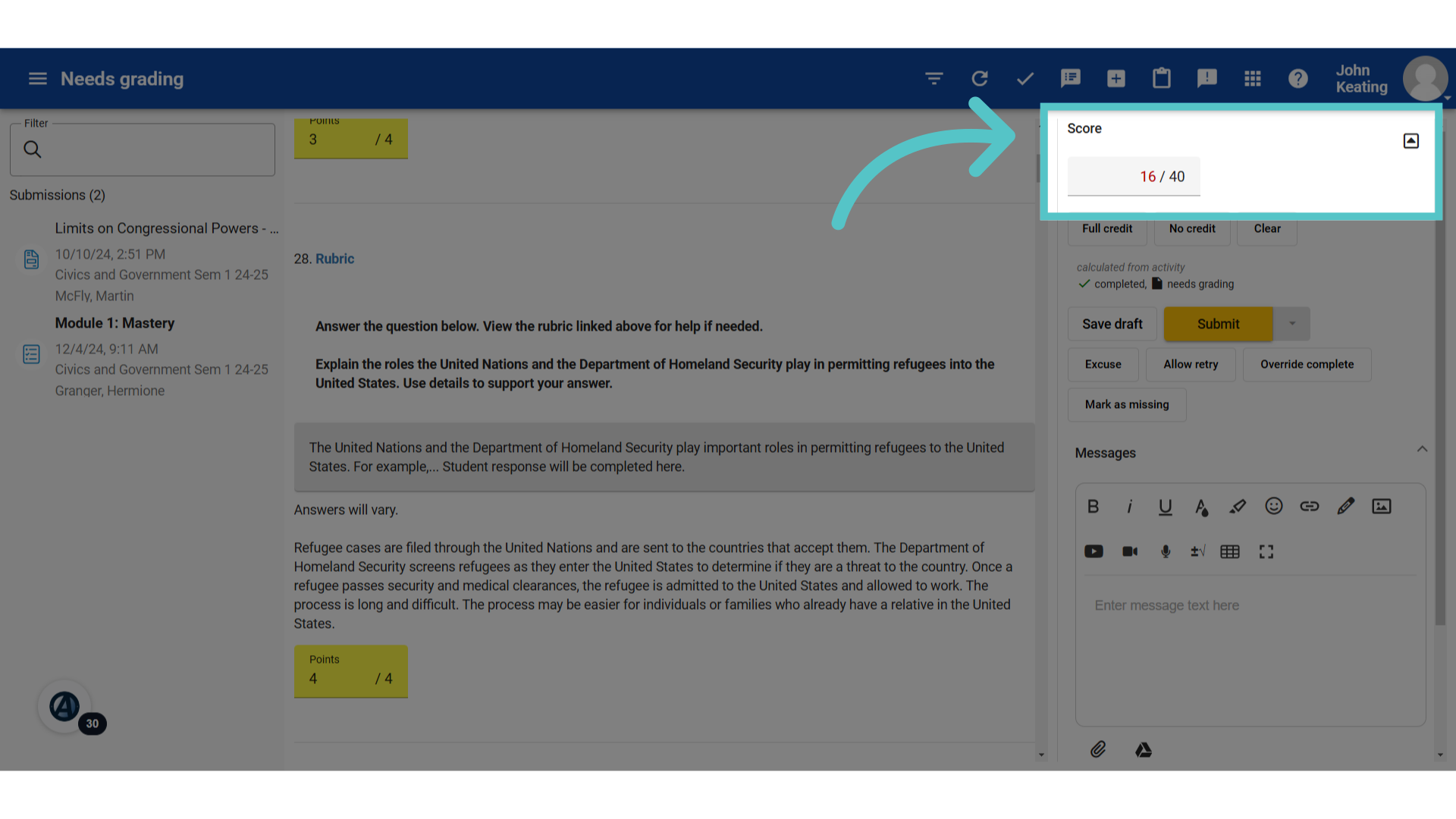Screen dimensions: 1456x819
Task: Attach from Google Drive icon
Action: tap(1144, 750)
